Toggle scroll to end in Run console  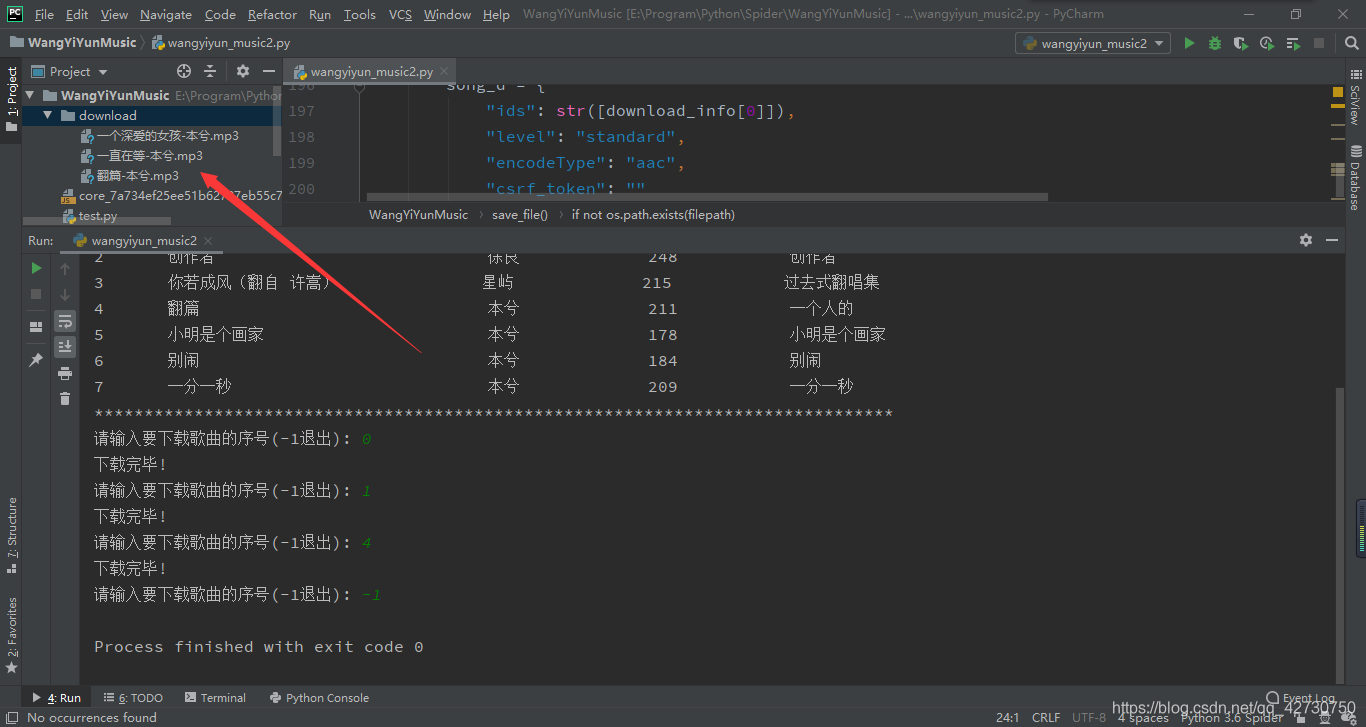pyautogui.click(x=65, y=347)
